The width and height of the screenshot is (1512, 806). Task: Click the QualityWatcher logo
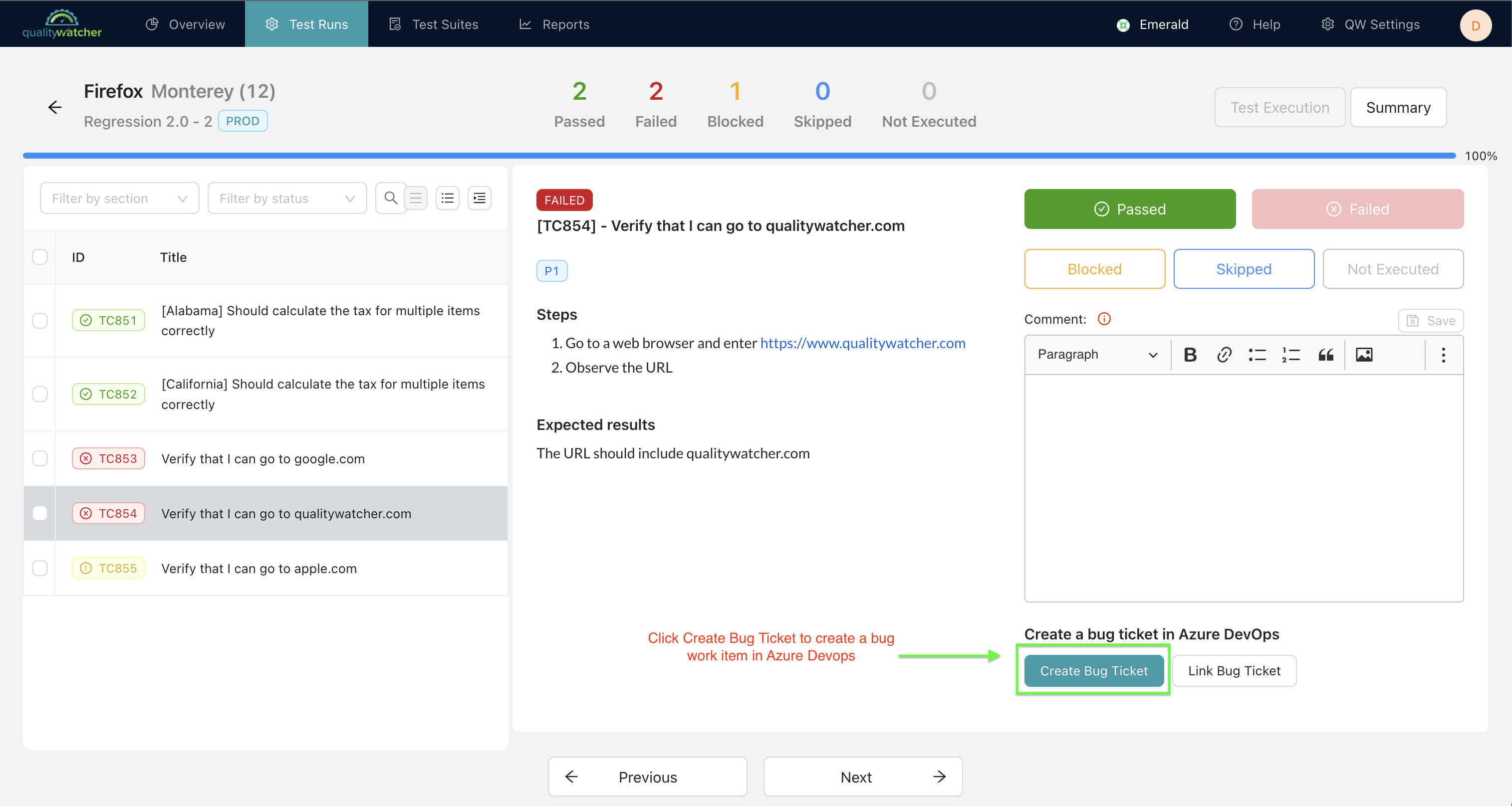tap(62, 23)
